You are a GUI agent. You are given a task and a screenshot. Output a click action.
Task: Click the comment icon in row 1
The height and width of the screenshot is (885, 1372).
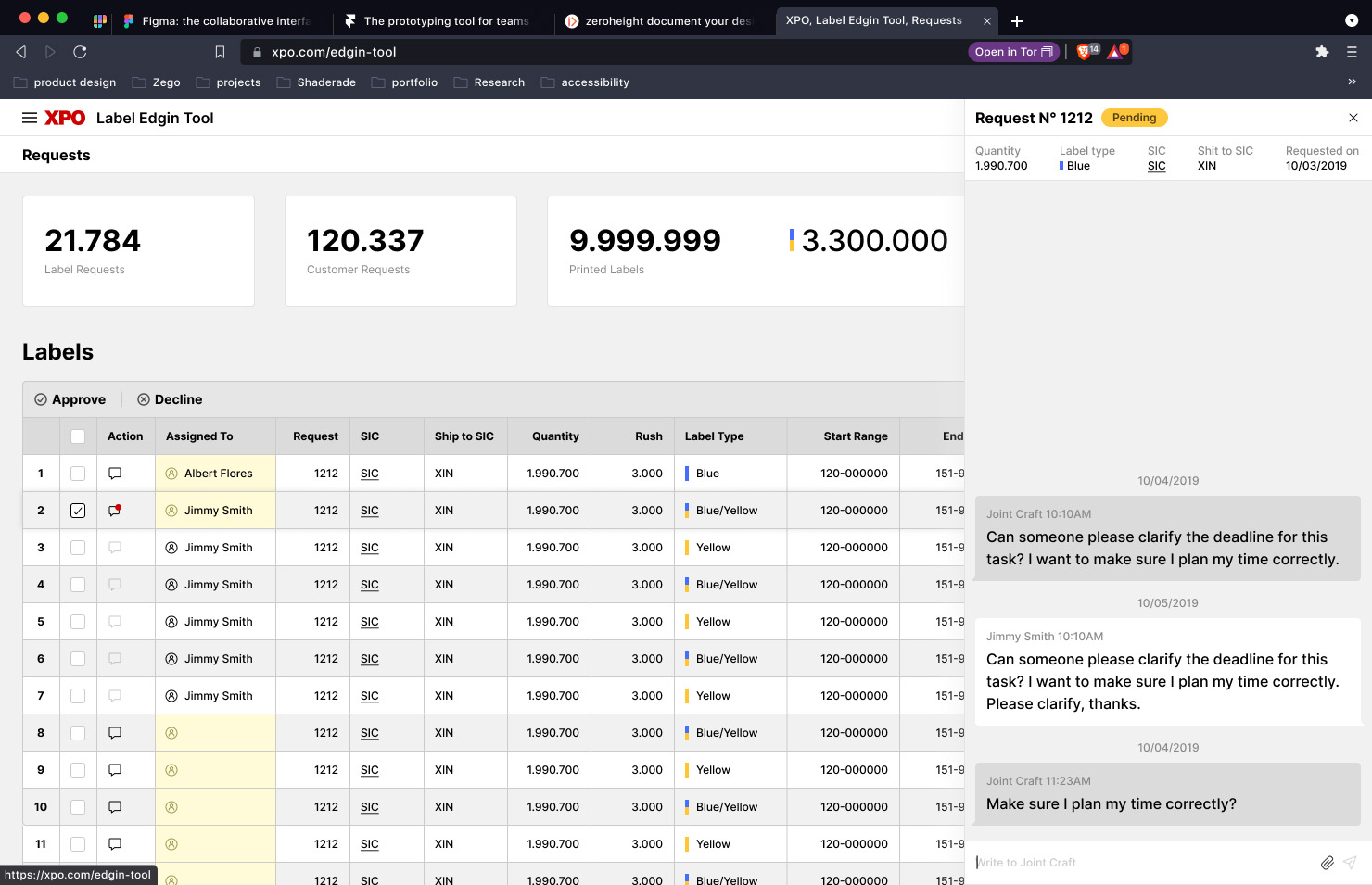[115, 474]
